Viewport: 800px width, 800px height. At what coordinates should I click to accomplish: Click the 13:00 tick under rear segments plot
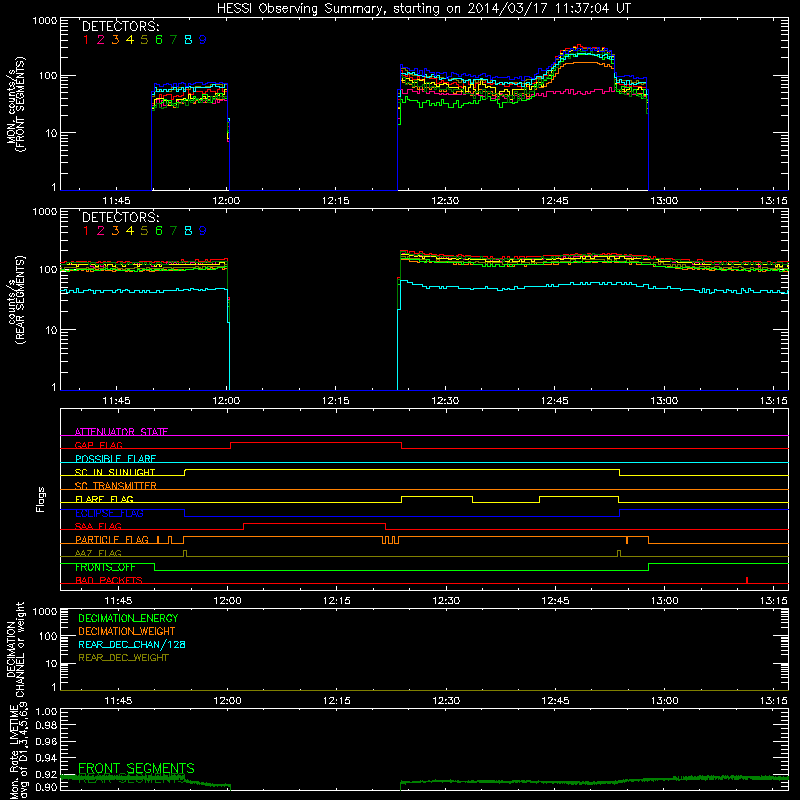pos(664,401)
